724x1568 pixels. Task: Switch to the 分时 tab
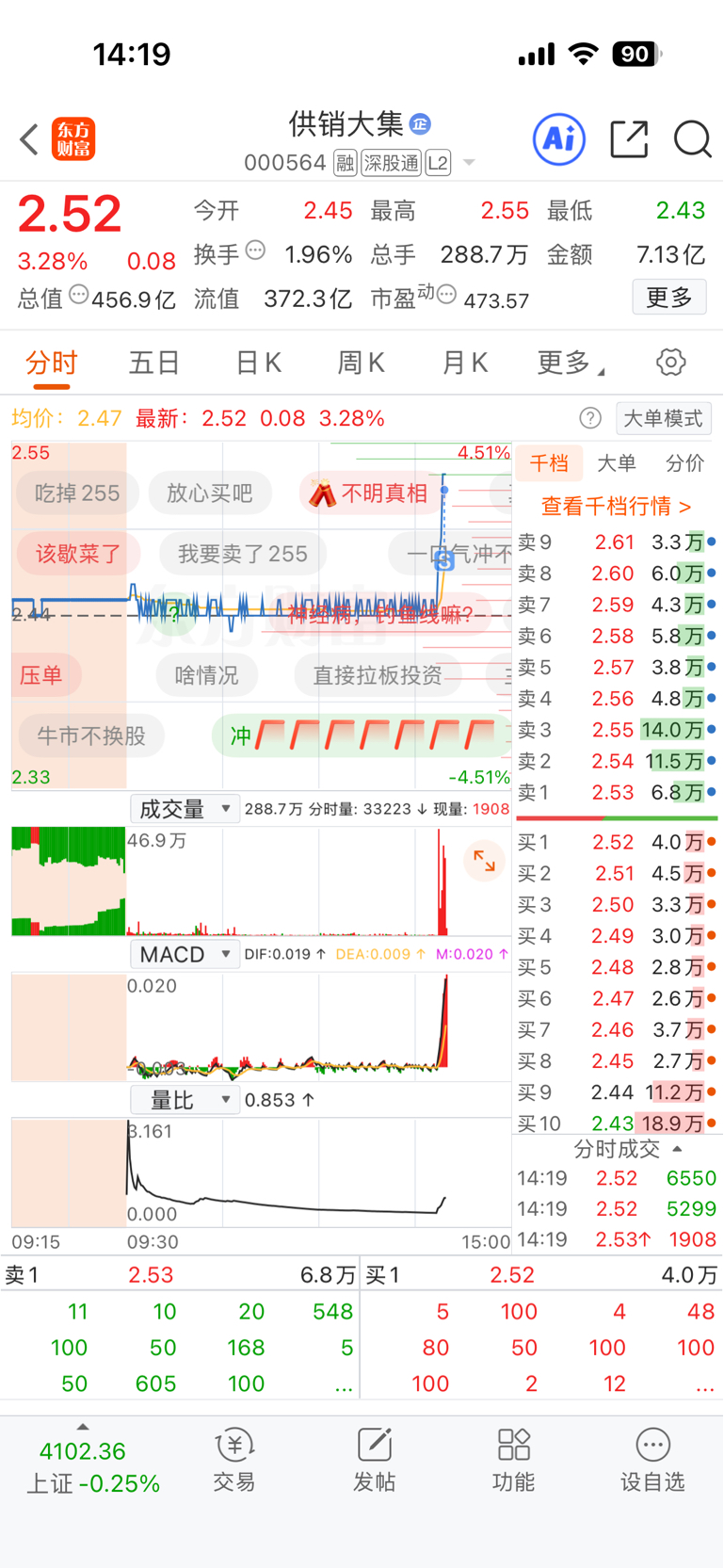point(52,363)
